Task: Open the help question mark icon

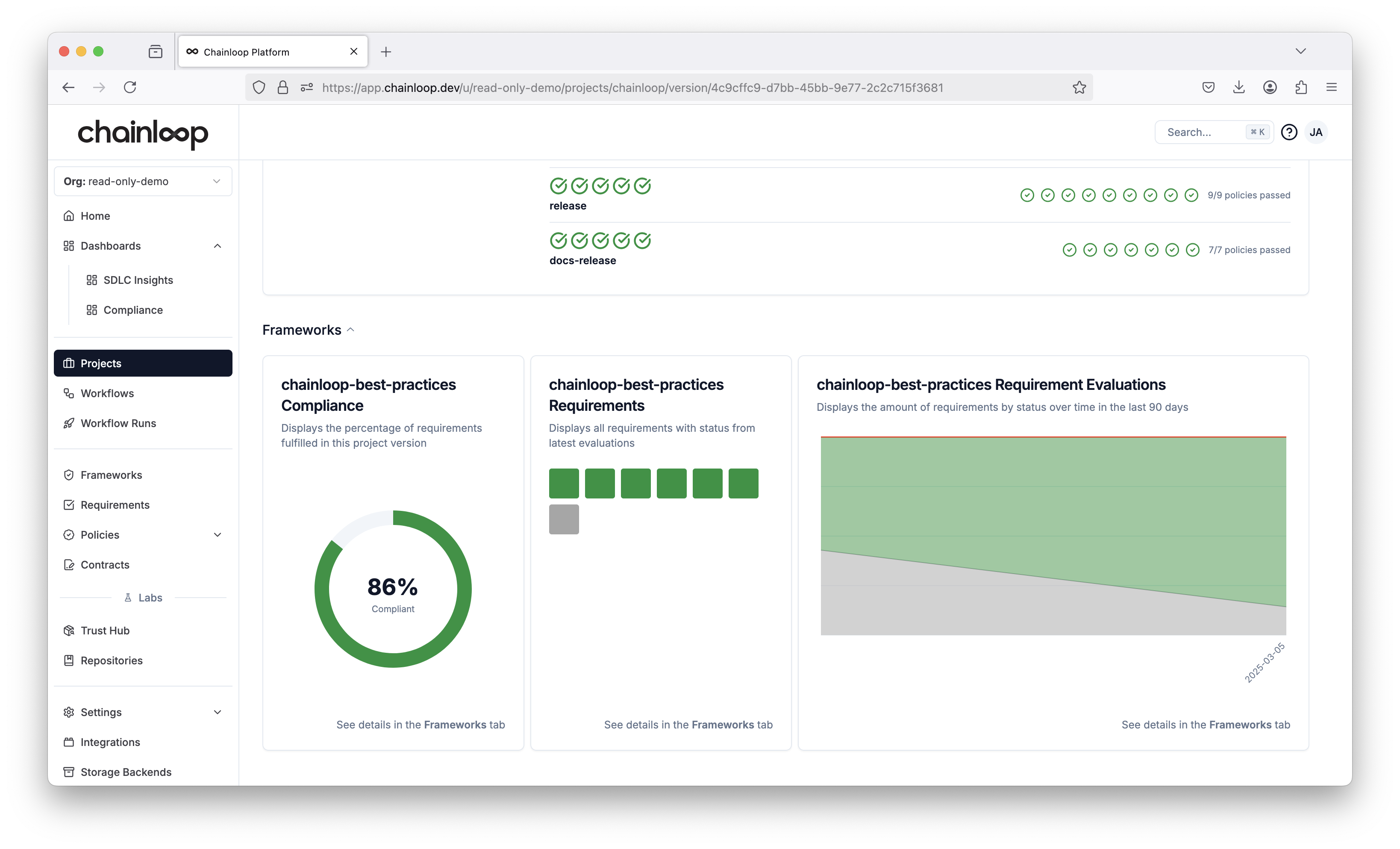Action: click(x=1289, y=133)
